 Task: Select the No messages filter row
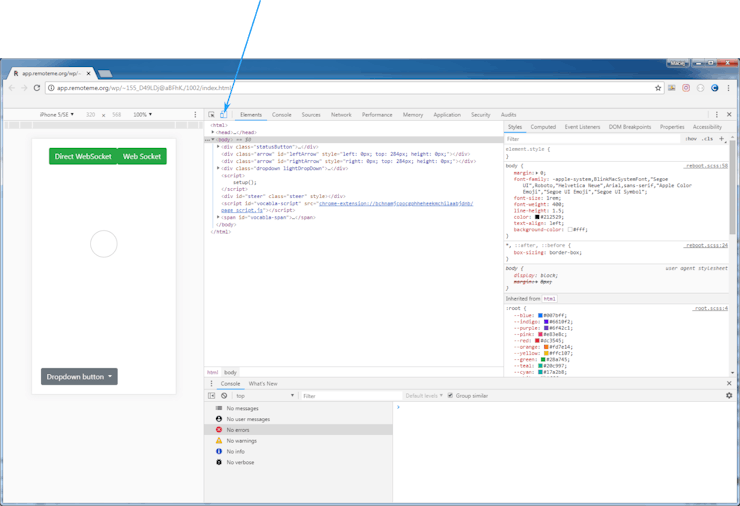[x=298, y=408]
